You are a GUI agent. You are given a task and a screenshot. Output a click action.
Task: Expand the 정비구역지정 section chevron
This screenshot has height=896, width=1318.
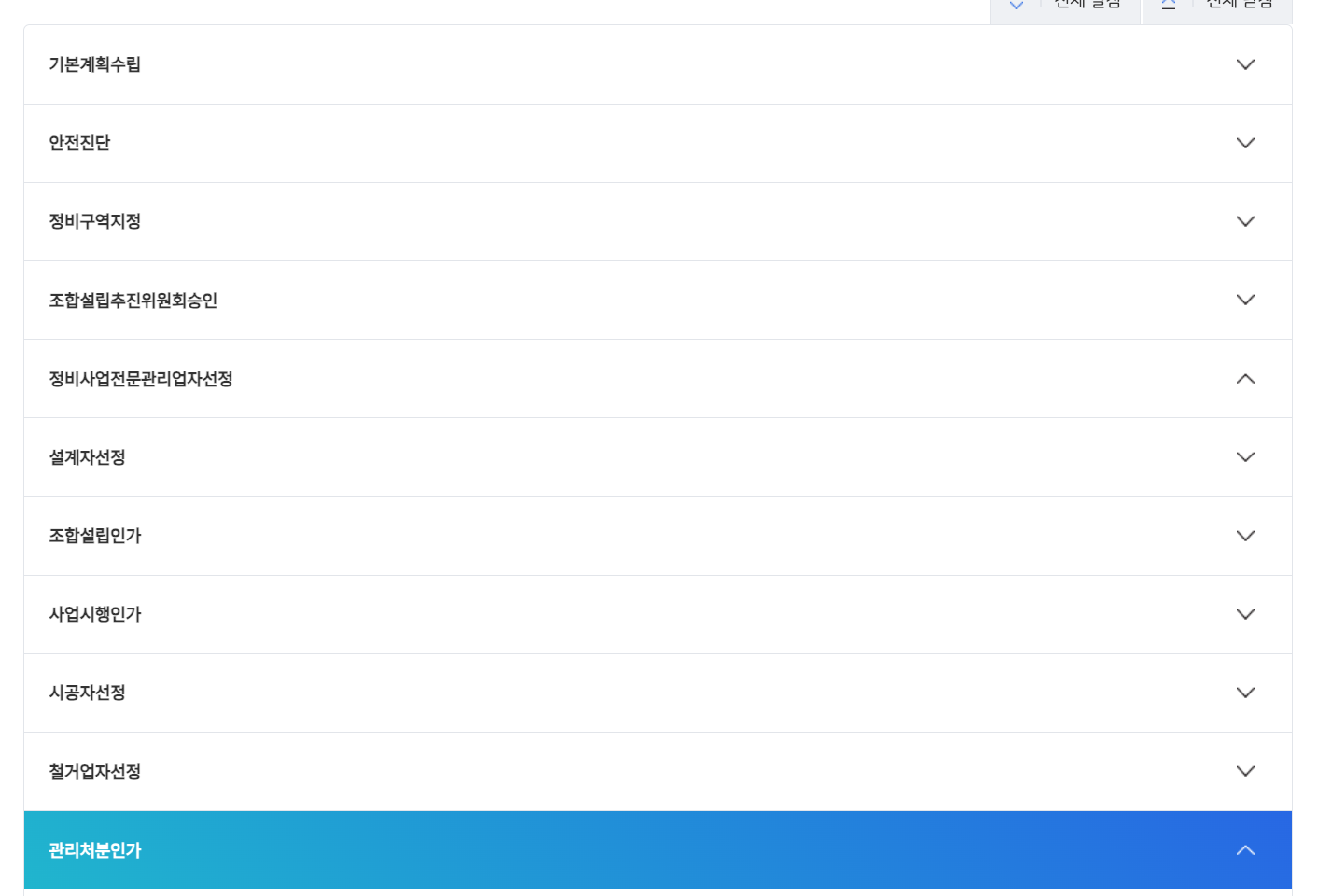point(1245,221)
